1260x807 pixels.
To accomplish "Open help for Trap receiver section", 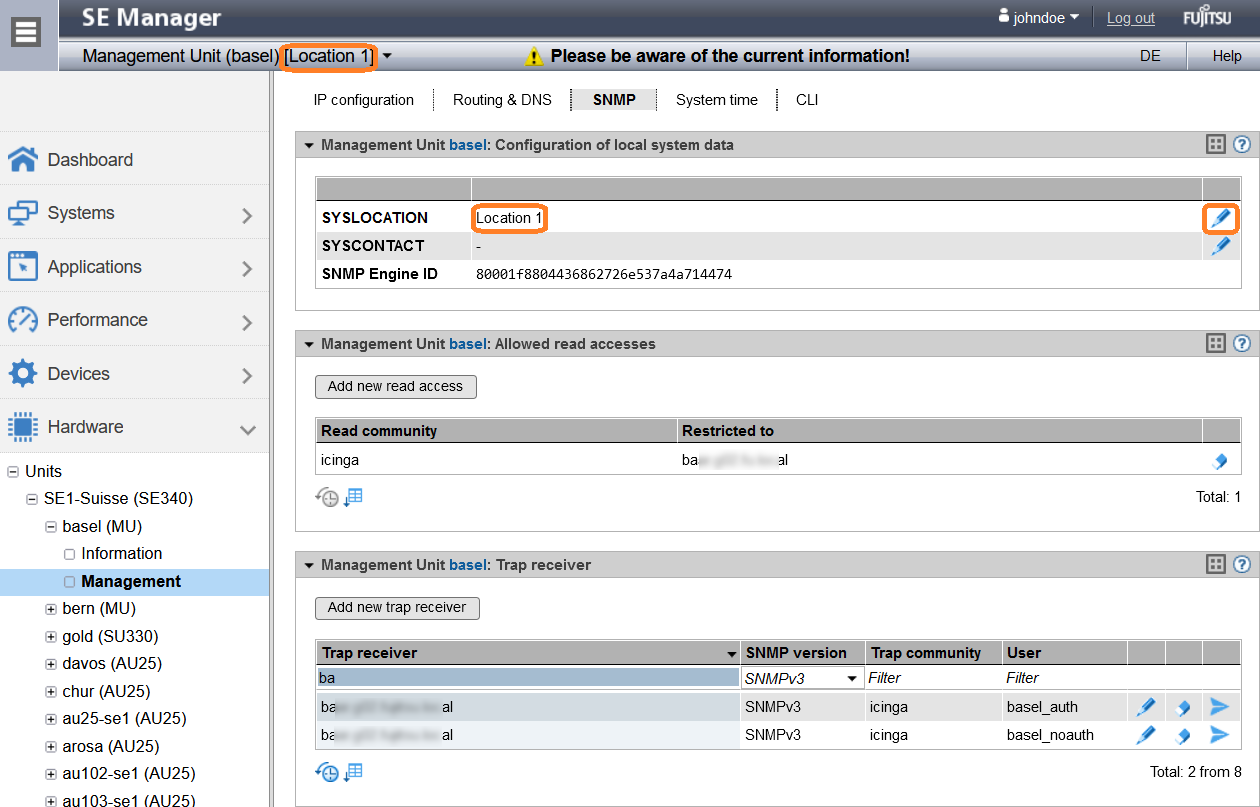I will (x=1241, y=565).
